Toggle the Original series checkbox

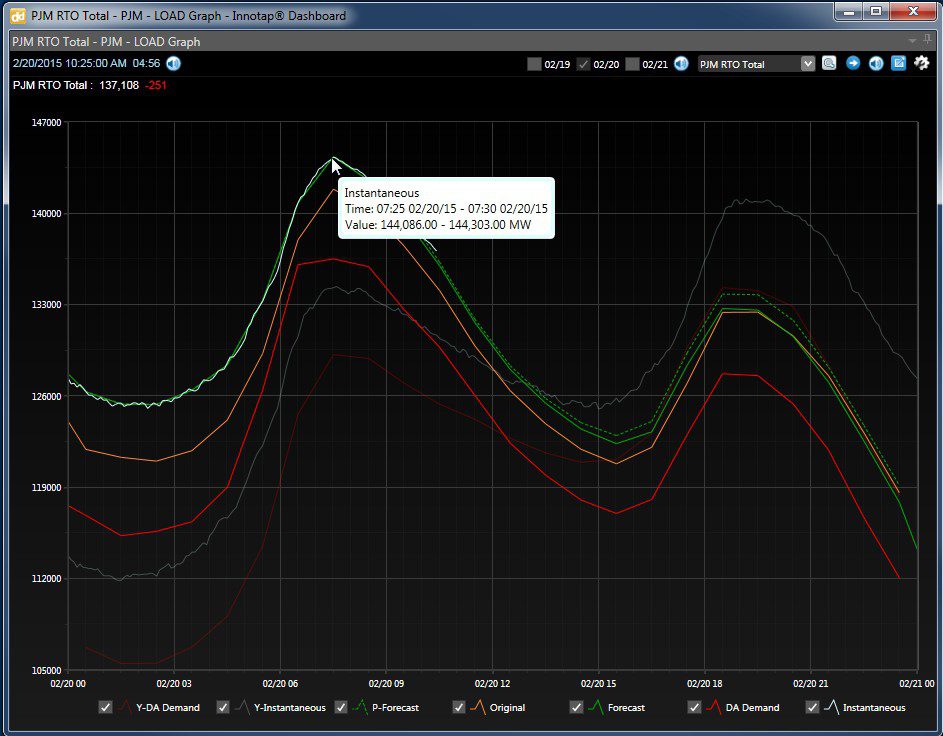pos(459,707)
